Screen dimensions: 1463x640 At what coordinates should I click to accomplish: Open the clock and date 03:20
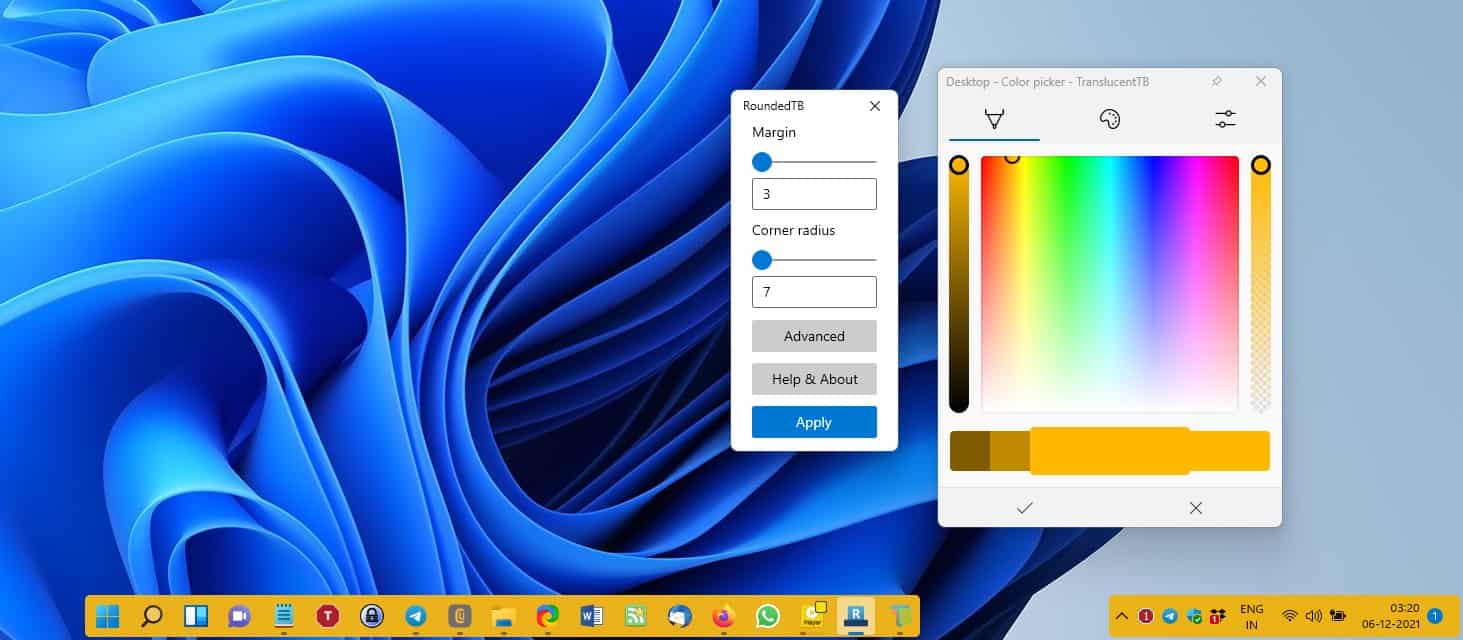coord(1392,616)
